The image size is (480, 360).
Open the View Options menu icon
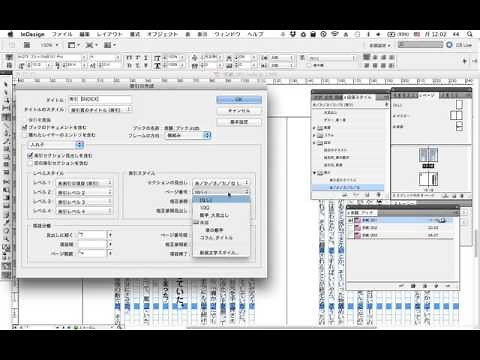click(73, 45)
